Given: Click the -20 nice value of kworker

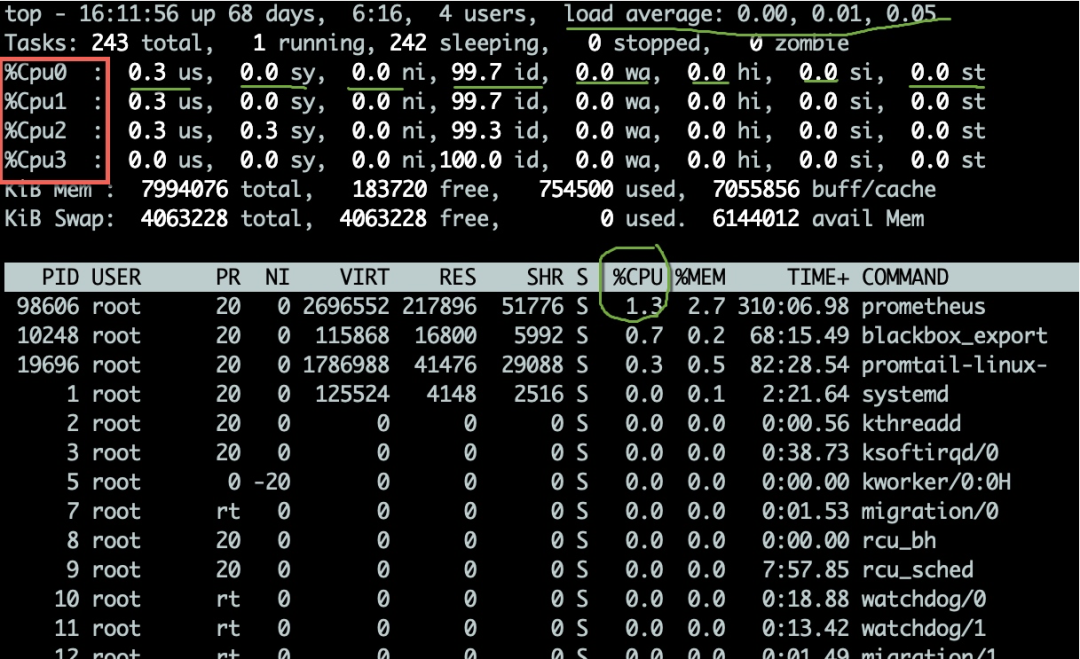Looking at the screenshot, I should 271,482.
